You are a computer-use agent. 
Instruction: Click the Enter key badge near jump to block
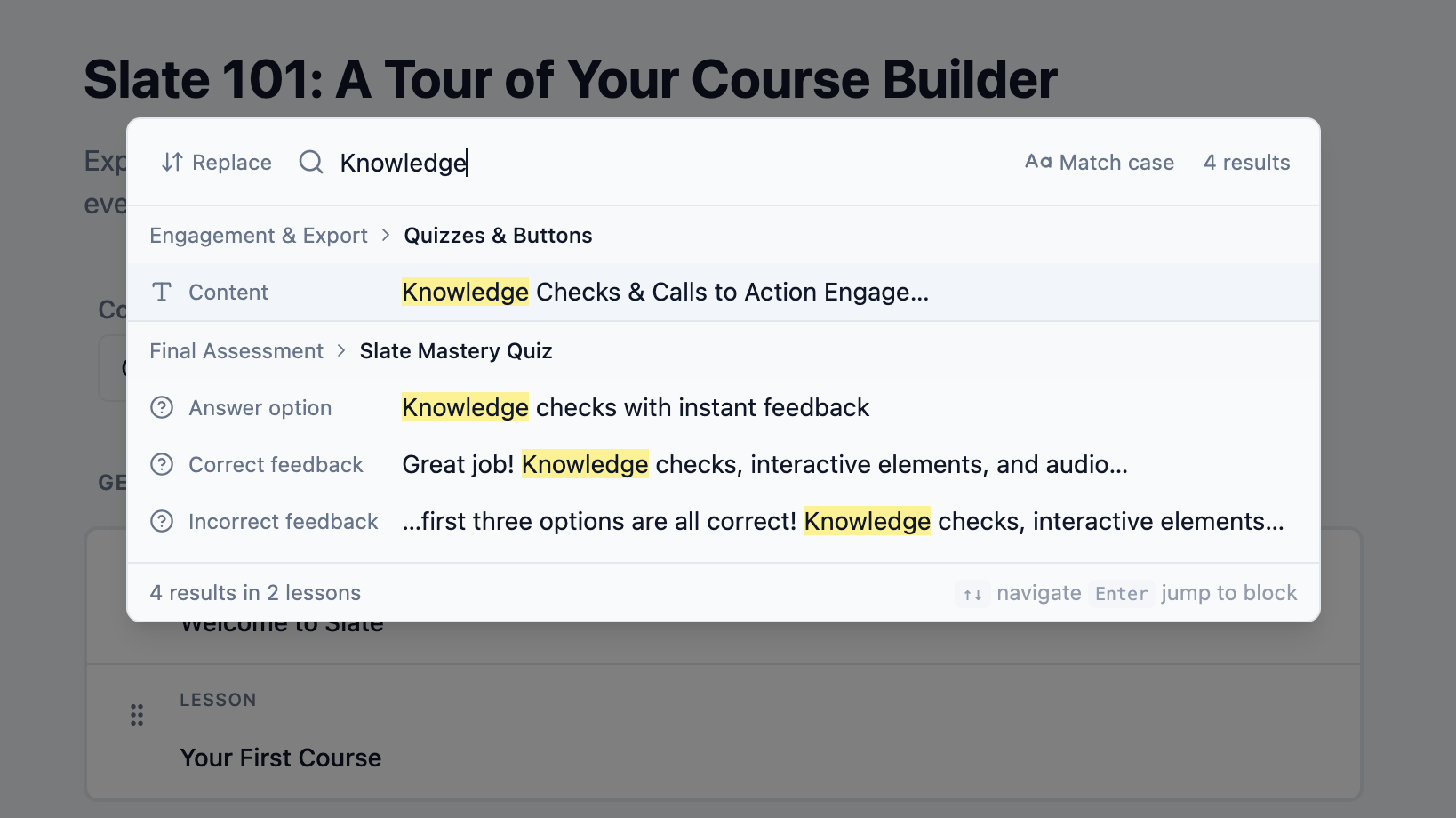1121,593
